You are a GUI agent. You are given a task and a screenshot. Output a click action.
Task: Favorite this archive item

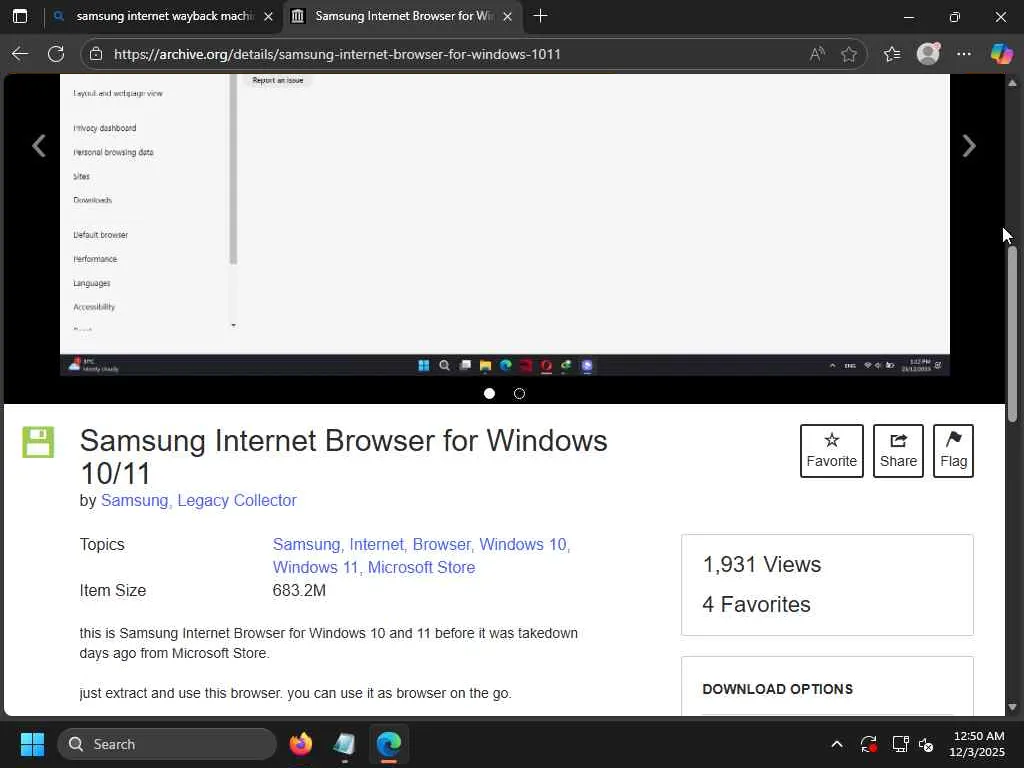[x=831, y=451]
